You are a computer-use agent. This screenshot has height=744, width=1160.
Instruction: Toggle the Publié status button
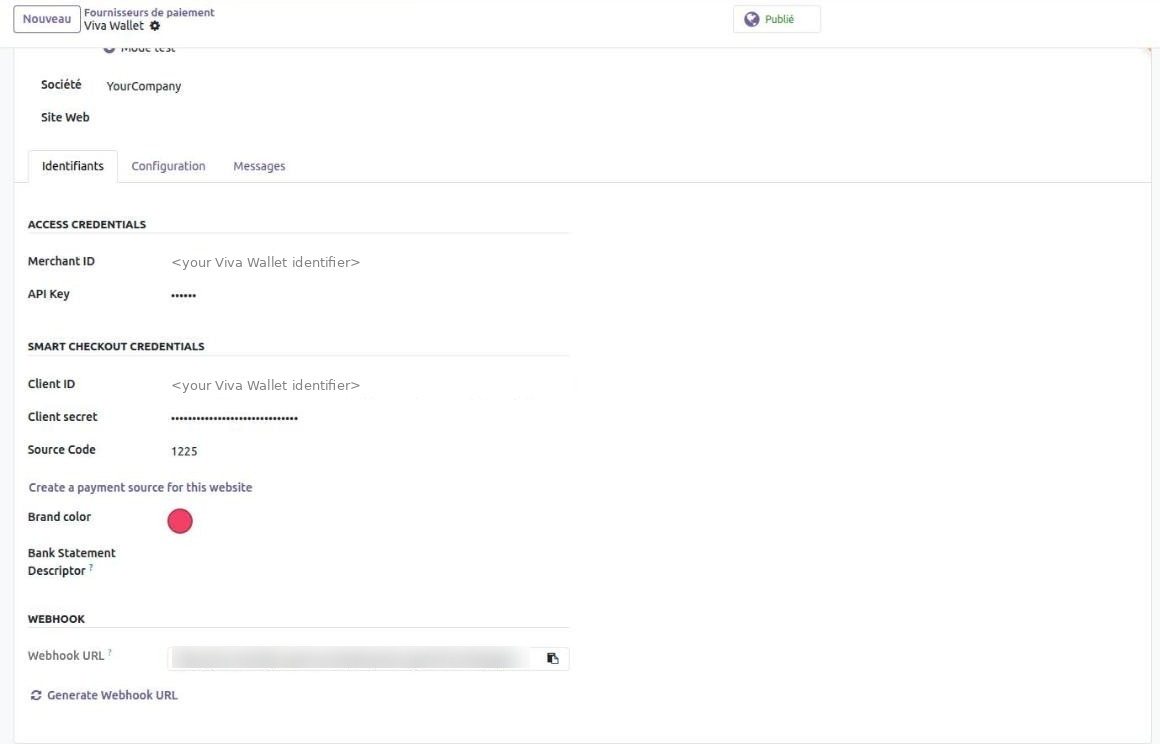point(776,19)
